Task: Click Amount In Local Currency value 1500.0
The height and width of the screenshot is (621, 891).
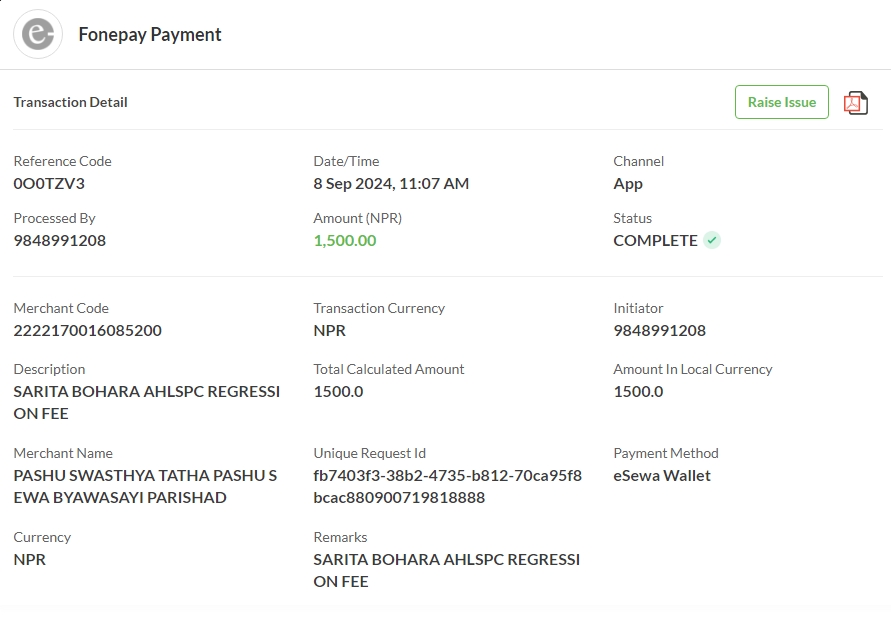Action: click(x=638, y=391)
